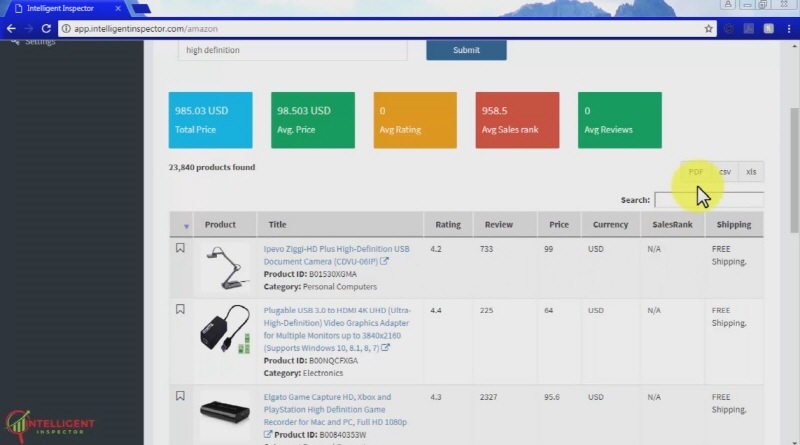View site info icon in address bar
The width and height of the screenshot is (800, 445).
pyautogui.click(x=66, y=29)
